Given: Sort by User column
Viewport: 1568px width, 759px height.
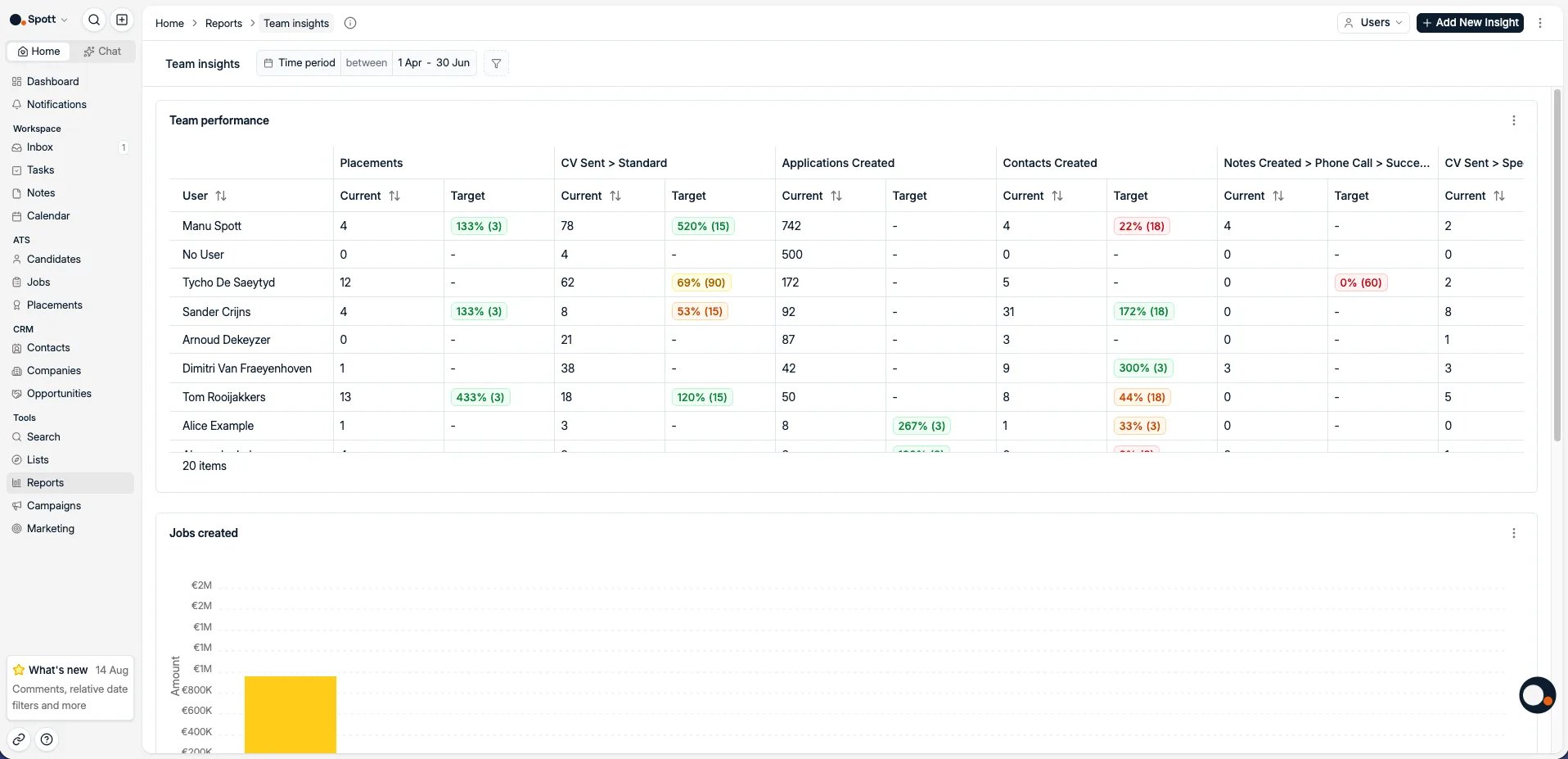Looking at the screenshot, I should coord(221,196).
